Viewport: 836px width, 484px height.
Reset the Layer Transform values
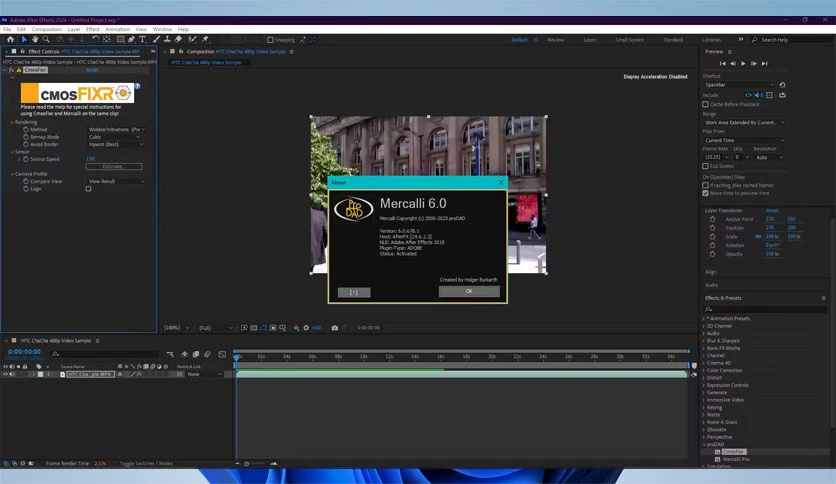tap(772, 211)
